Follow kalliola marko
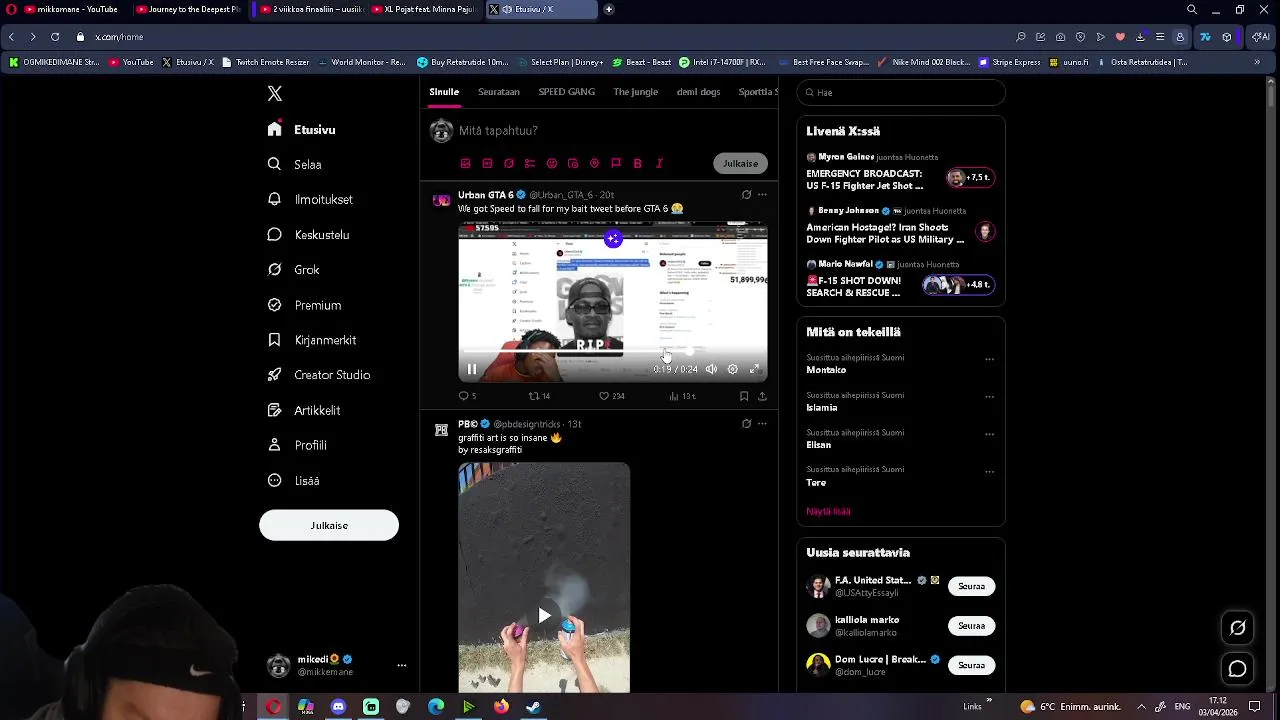Viewport: 1280px width, 720px height. [971, 626]
